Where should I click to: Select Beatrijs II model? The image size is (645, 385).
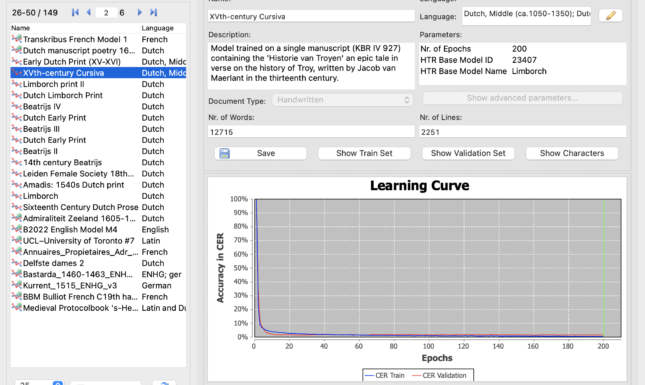click(98, 151)
